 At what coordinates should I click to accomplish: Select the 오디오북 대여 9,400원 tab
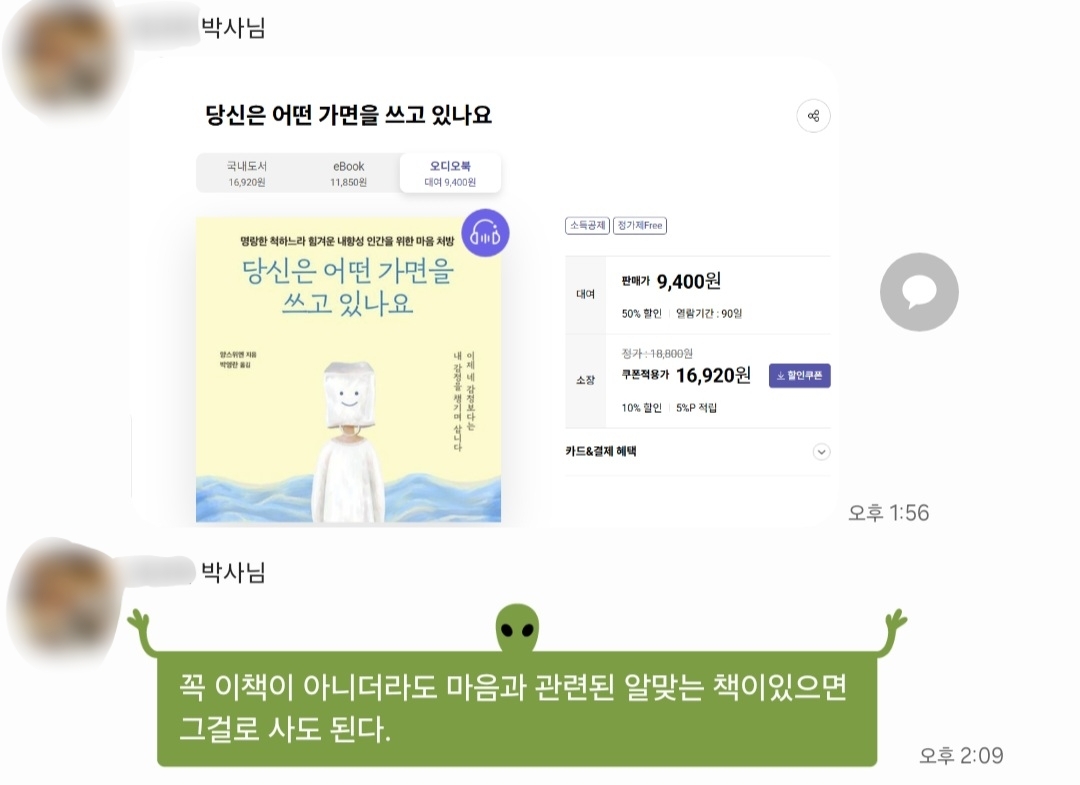[450, 174]
